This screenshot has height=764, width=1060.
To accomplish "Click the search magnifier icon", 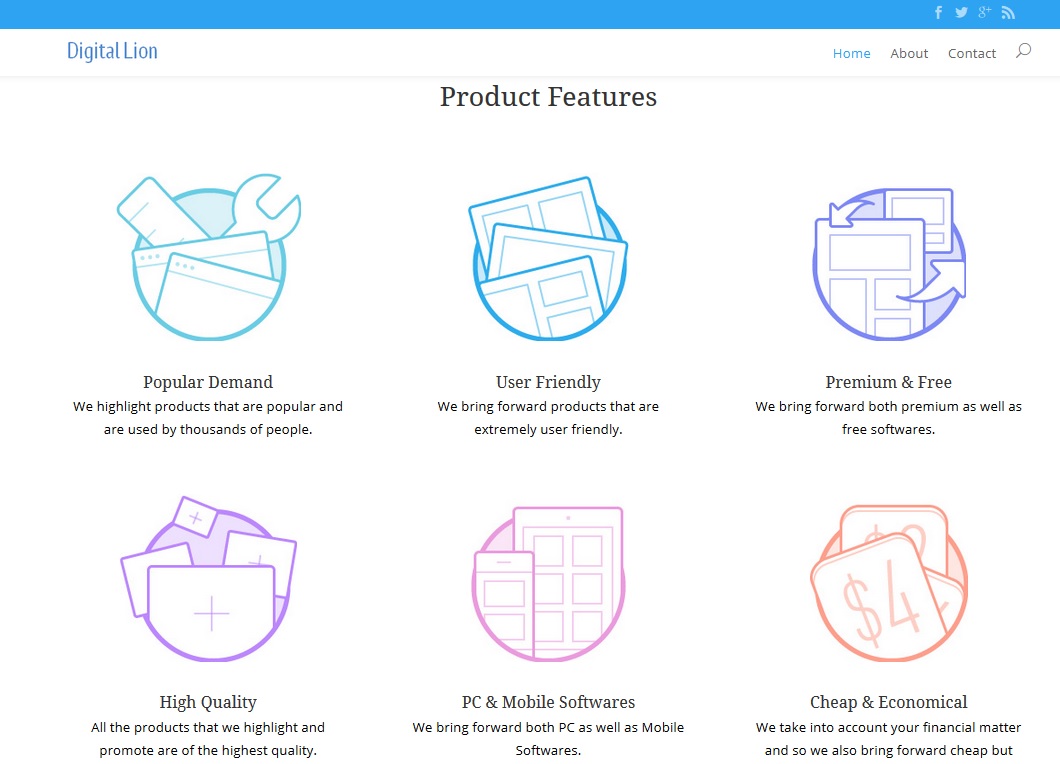I will pyautogui.click(x=1023, y=51).
